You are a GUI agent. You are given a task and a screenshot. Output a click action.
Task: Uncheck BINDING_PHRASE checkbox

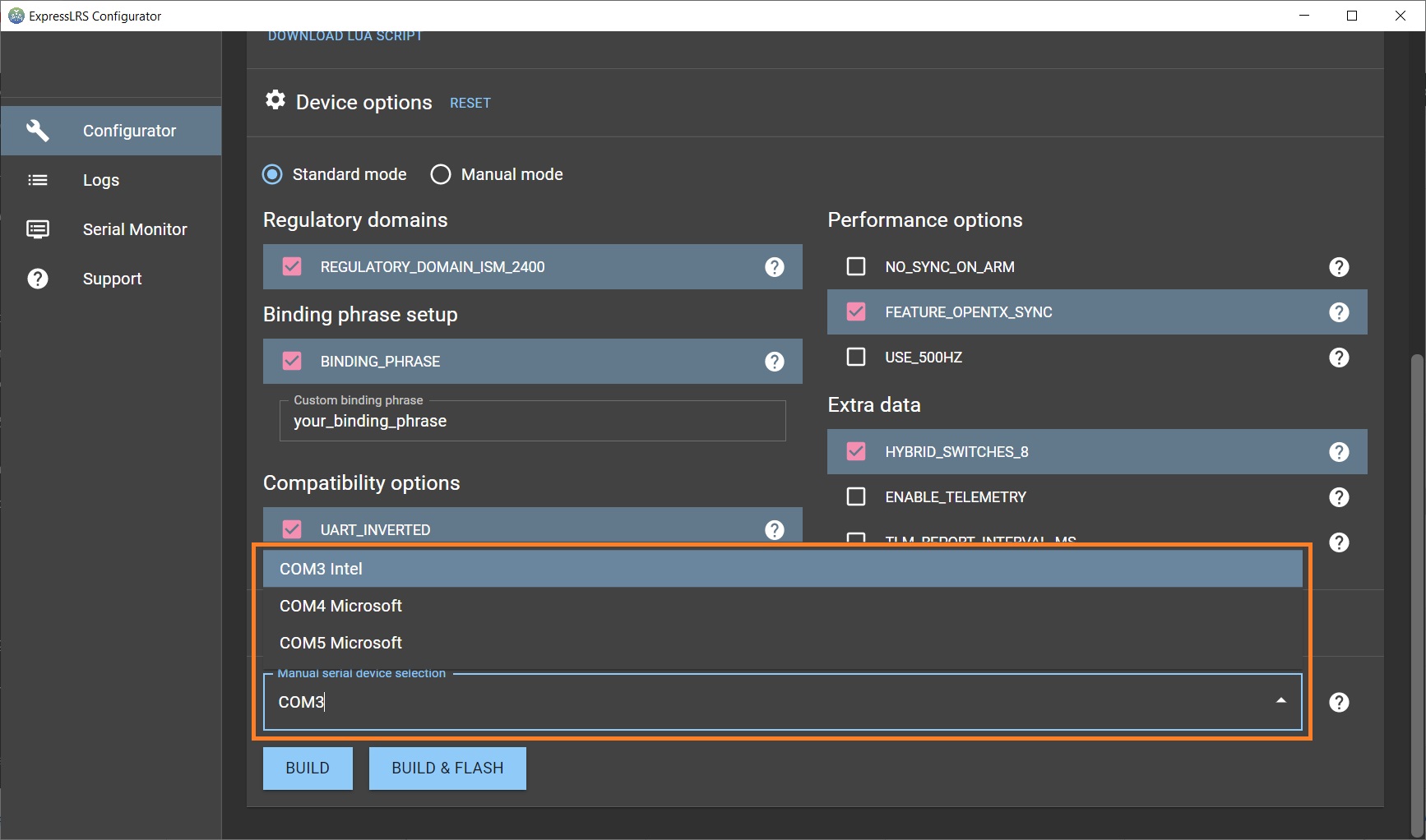tap(292, 361)
